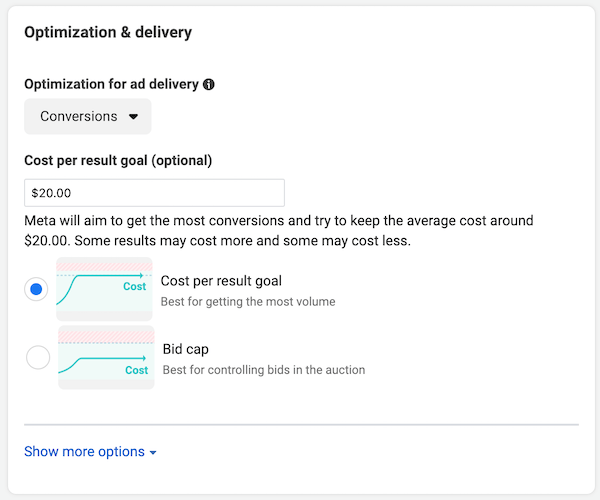Click info icon beside Optimization for ad delivery
600x500 pixels.
point(209,85)
